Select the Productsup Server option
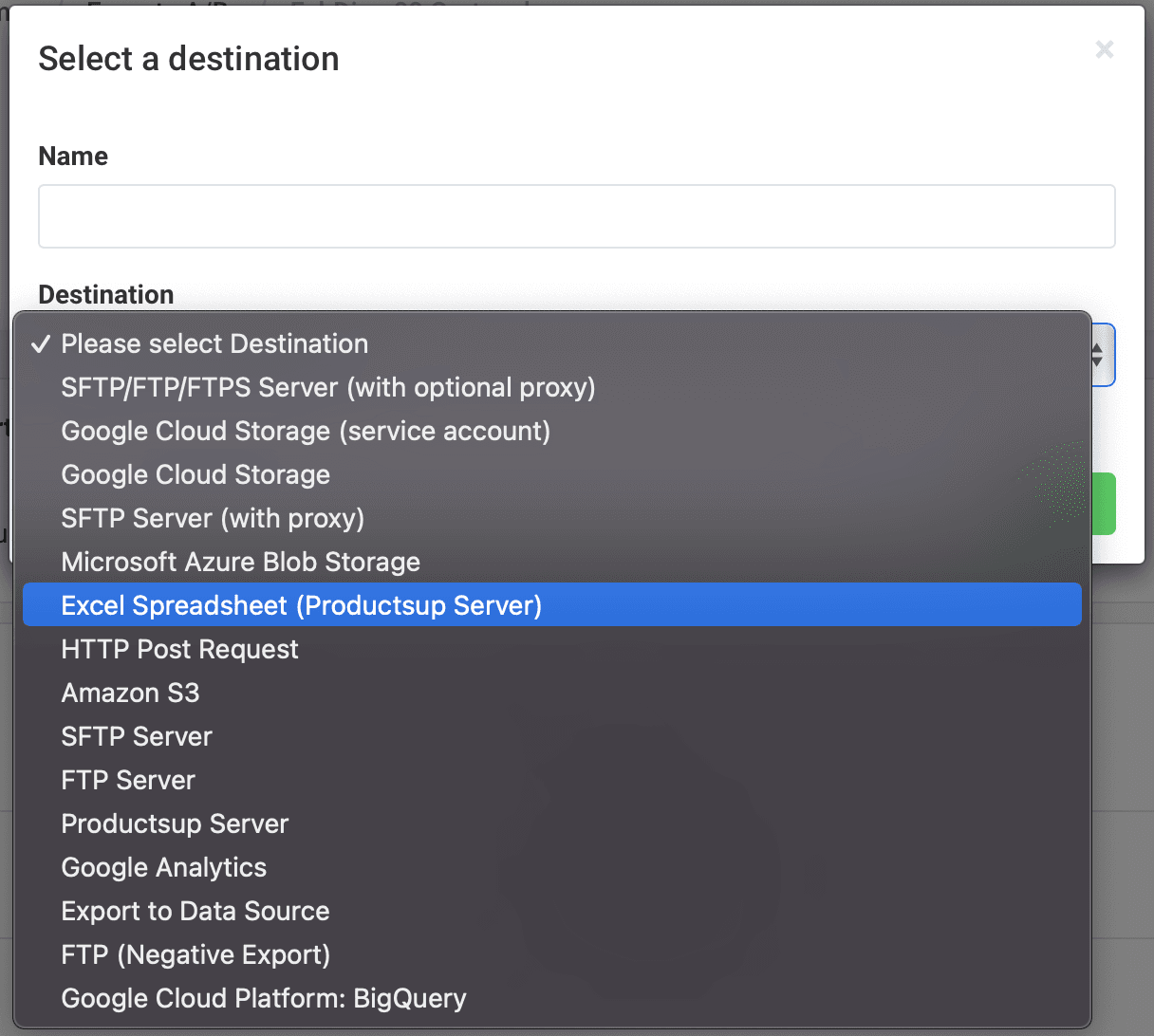1154x1036 pixels. coord(175,823)
